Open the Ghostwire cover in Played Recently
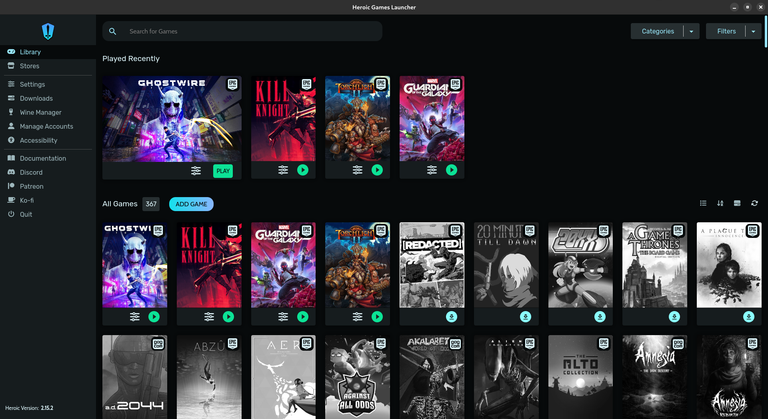The height and width of the screenshot is (419, 768). pyautogui.click(x=172, y=119)
